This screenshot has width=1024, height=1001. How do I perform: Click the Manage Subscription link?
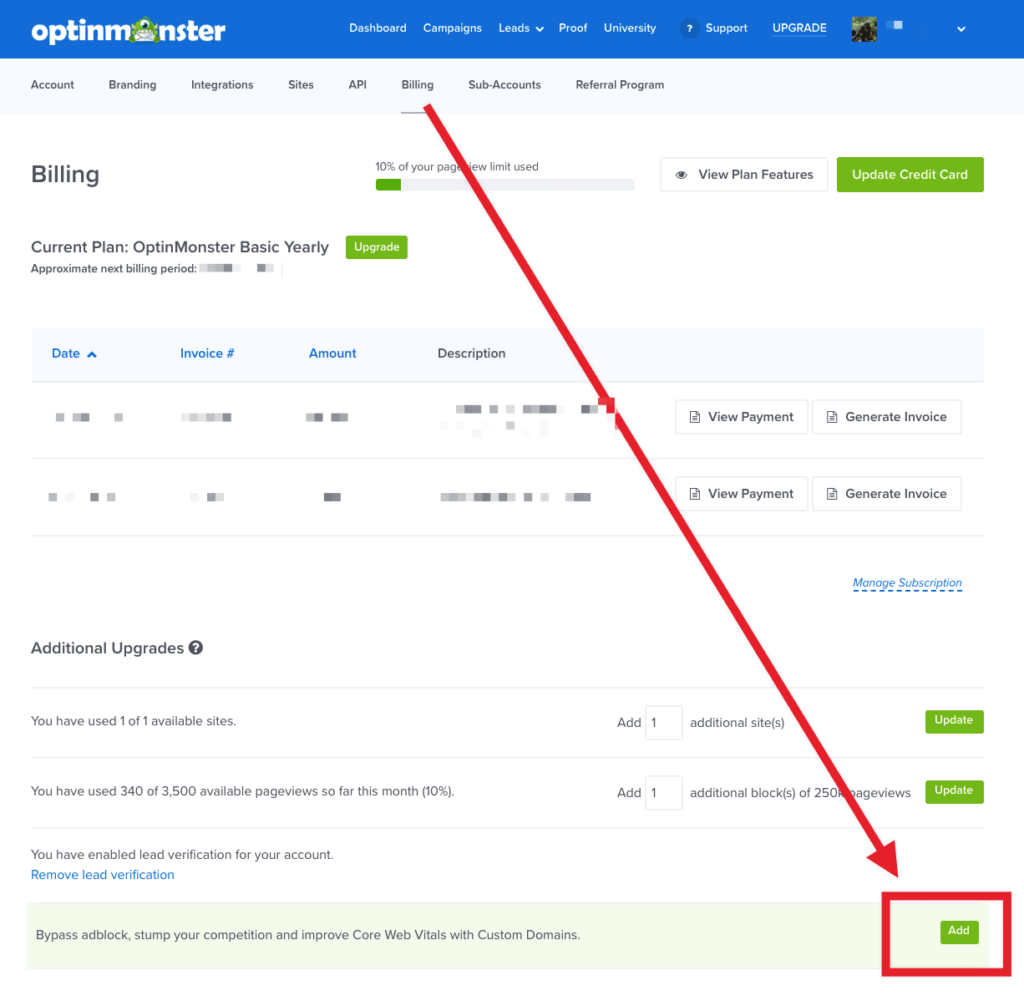907,583
